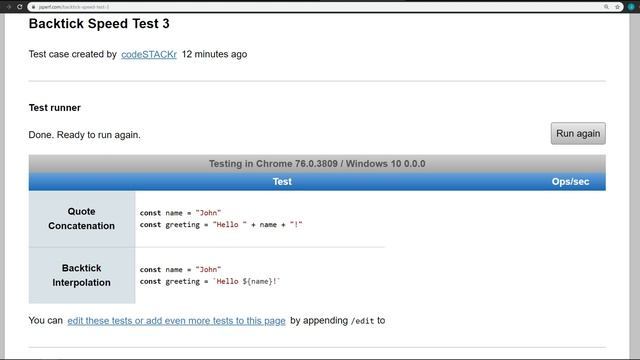Click the /edit code text

[x=362, y=321]
